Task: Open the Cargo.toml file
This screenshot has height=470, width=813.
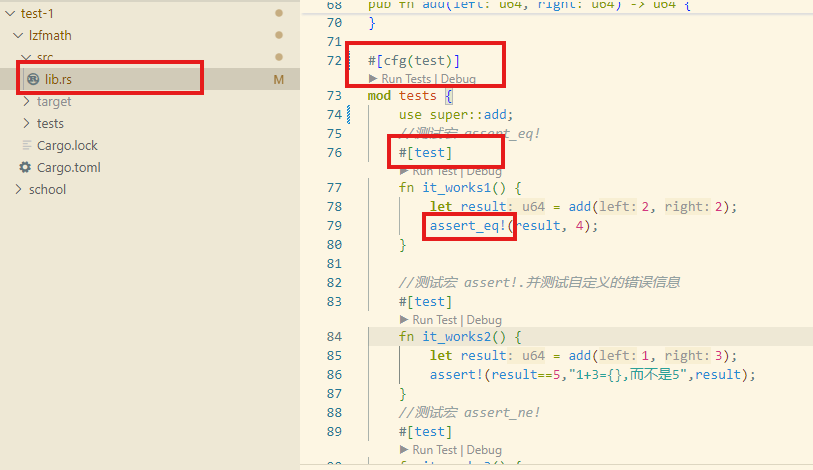Action: (x=68, y=167)
